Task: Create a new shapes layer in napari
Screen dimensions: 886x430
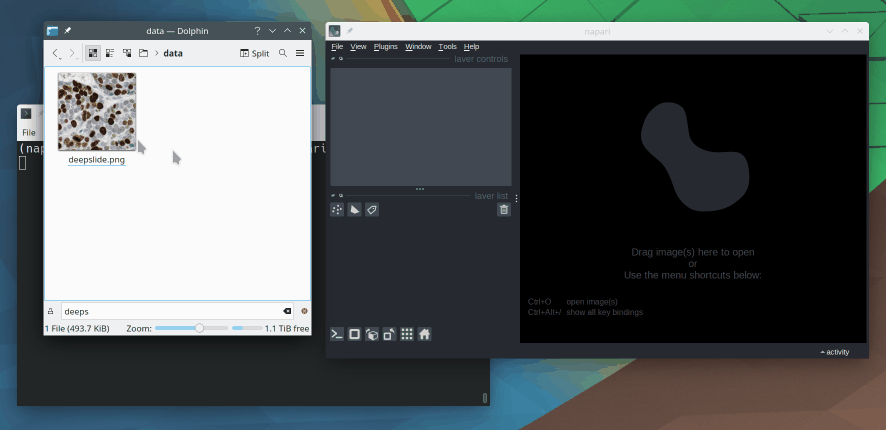Action: click(354, 210)
